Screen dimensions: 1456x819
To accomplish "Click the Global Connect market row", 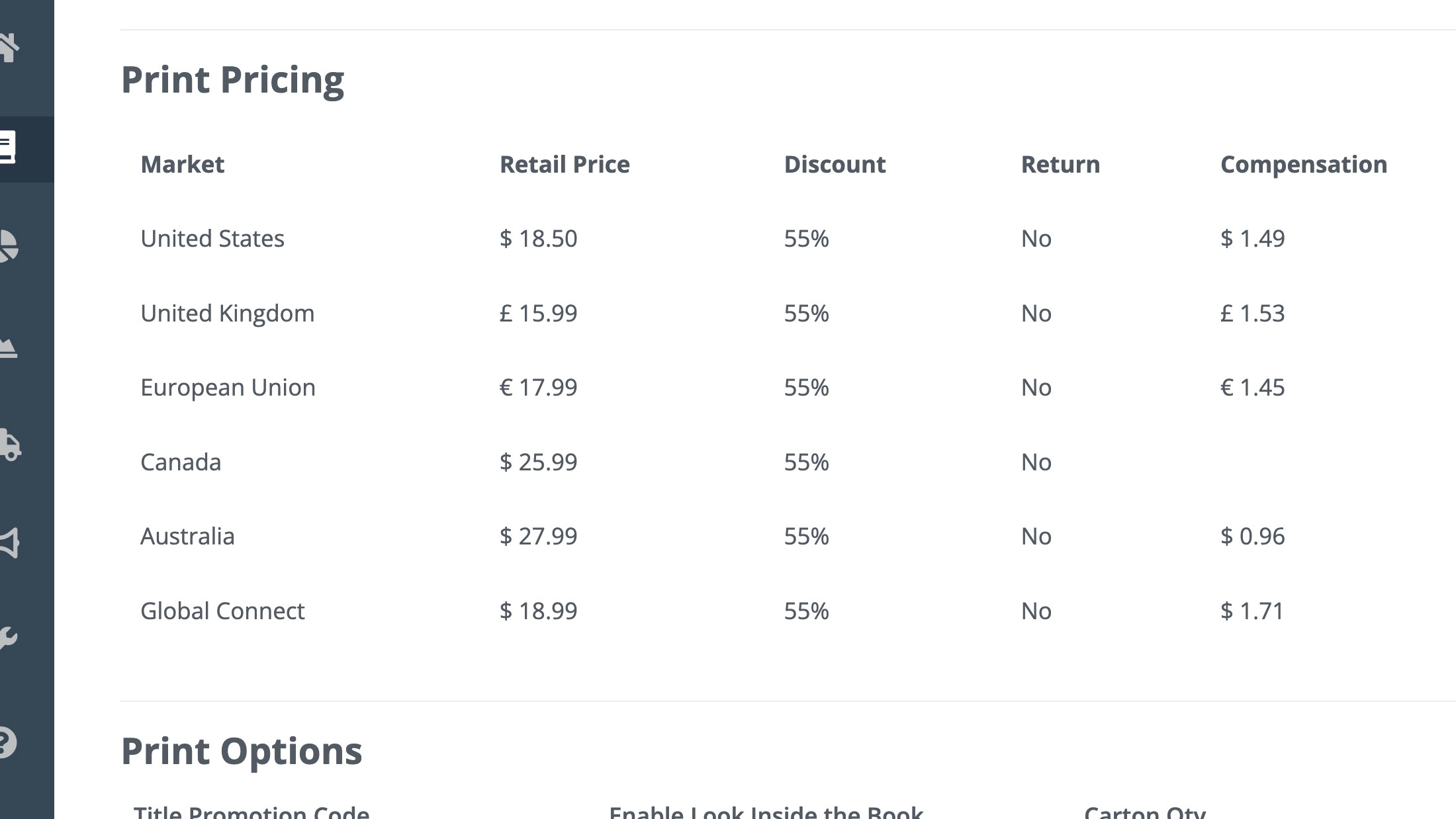I will point(788,611).
